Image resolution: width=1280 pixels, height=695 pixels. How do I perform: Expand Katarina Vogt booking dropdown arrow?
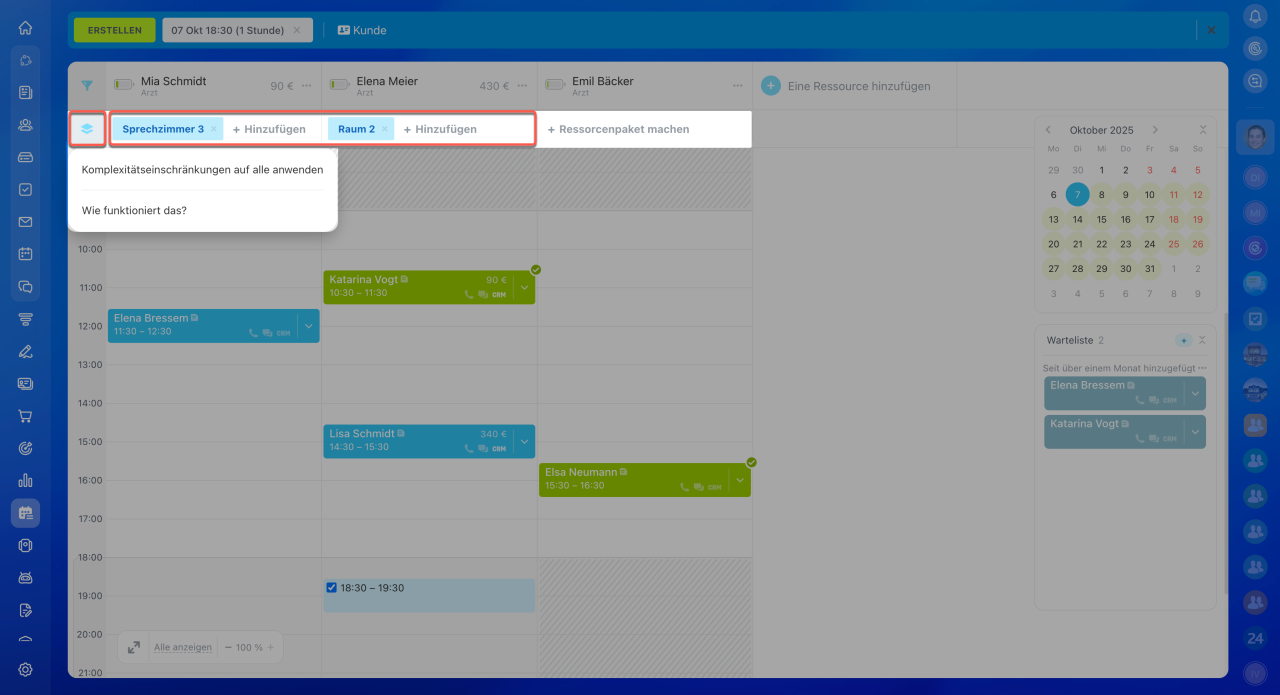coord(525,288)
